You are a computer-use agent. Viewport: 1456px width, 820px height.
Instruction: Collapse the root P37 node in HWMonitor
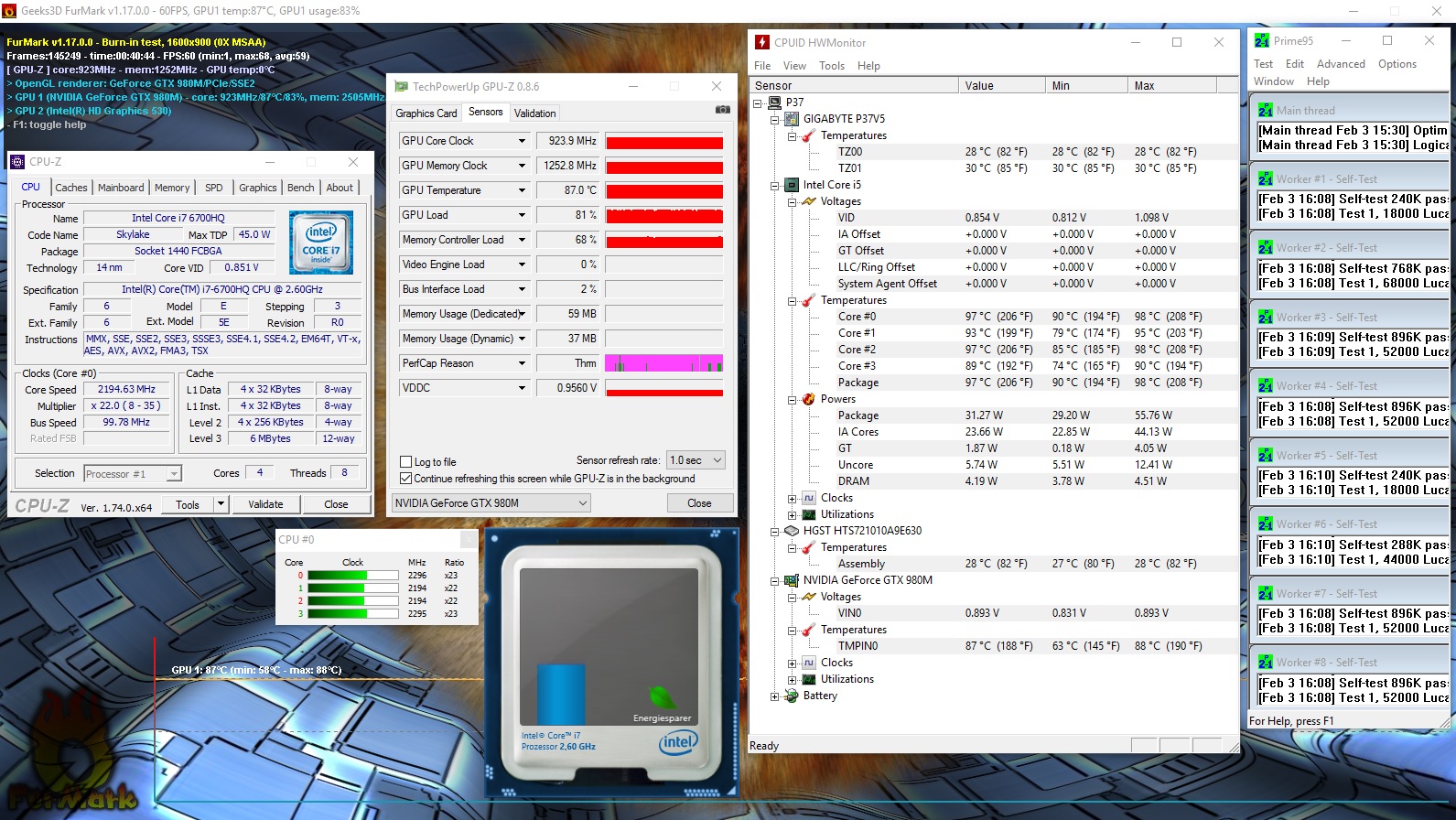(x=758, y=103)
